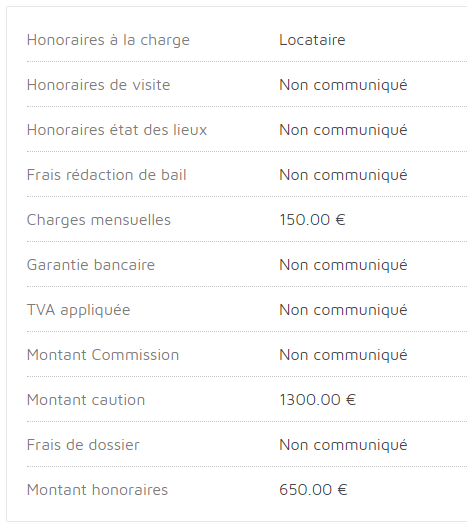Select état des lieux "Non communiqué" value
The width and height of the screenshot is (467, 532).
click(x=343, y=131)
